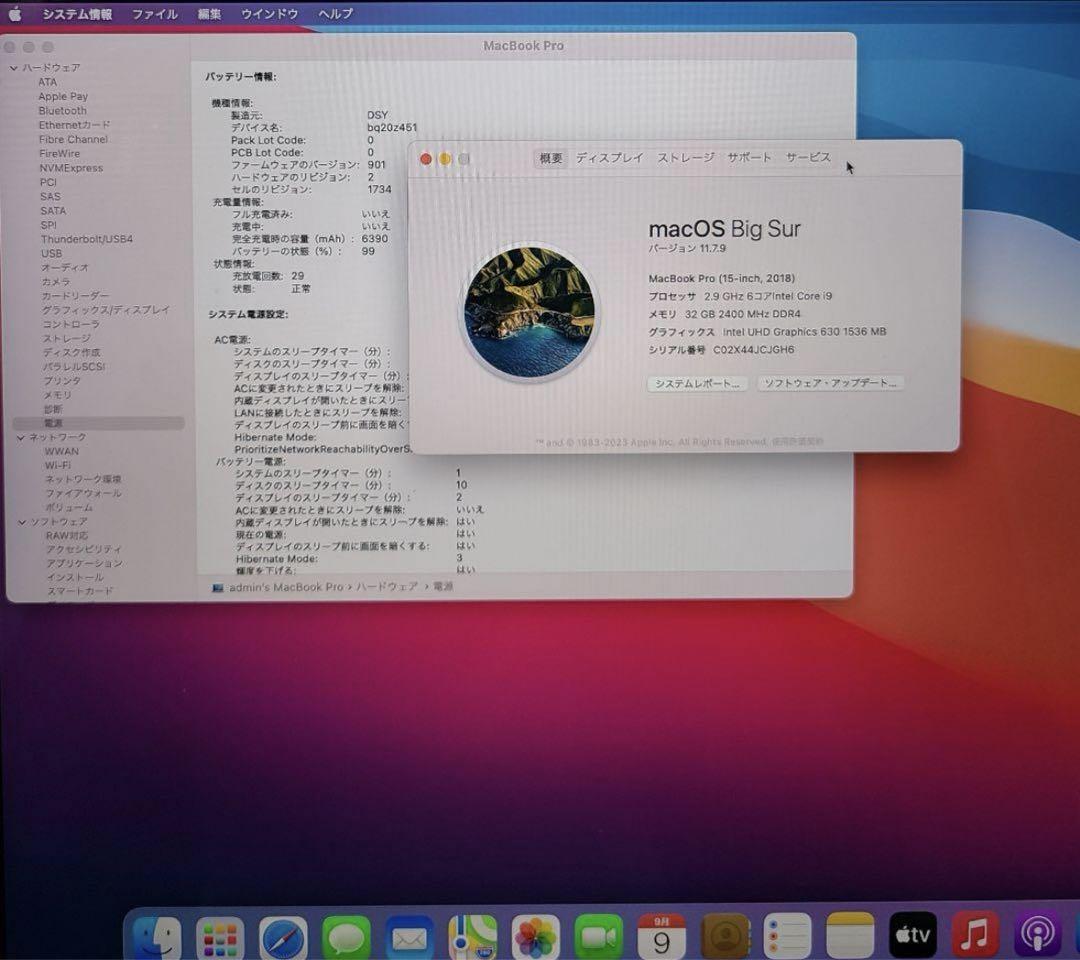
Task: Launch Apple TV from the Dock
Action: 913,935
